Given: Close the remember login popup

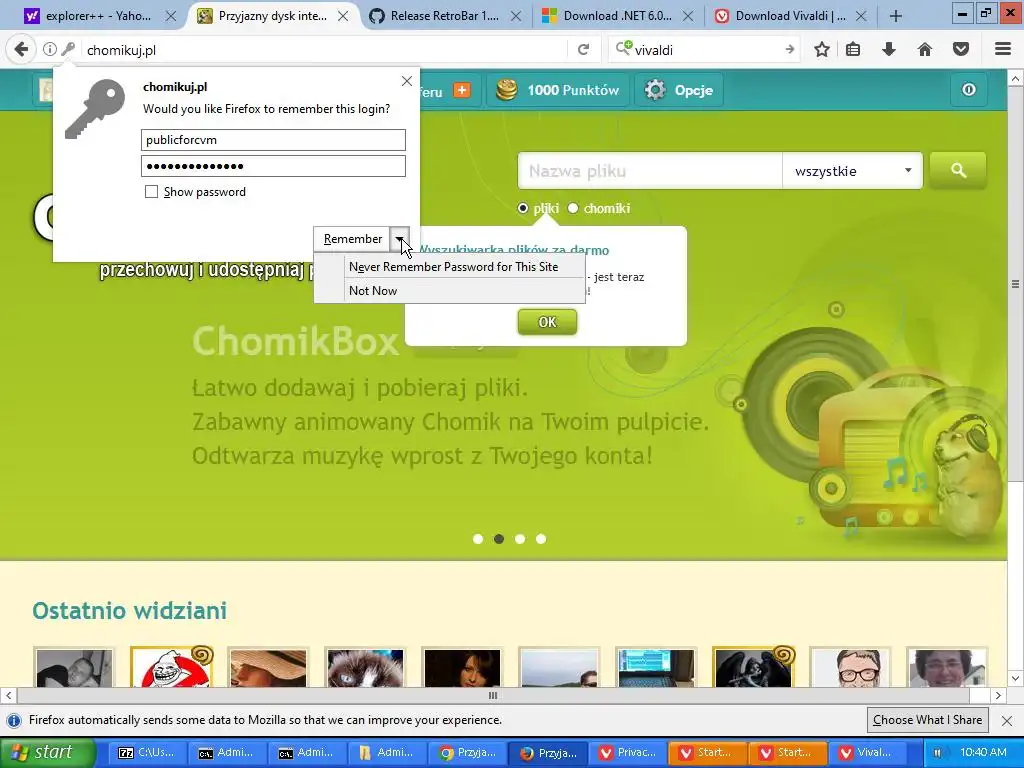Looking at the screenshot, I should 407,81.
